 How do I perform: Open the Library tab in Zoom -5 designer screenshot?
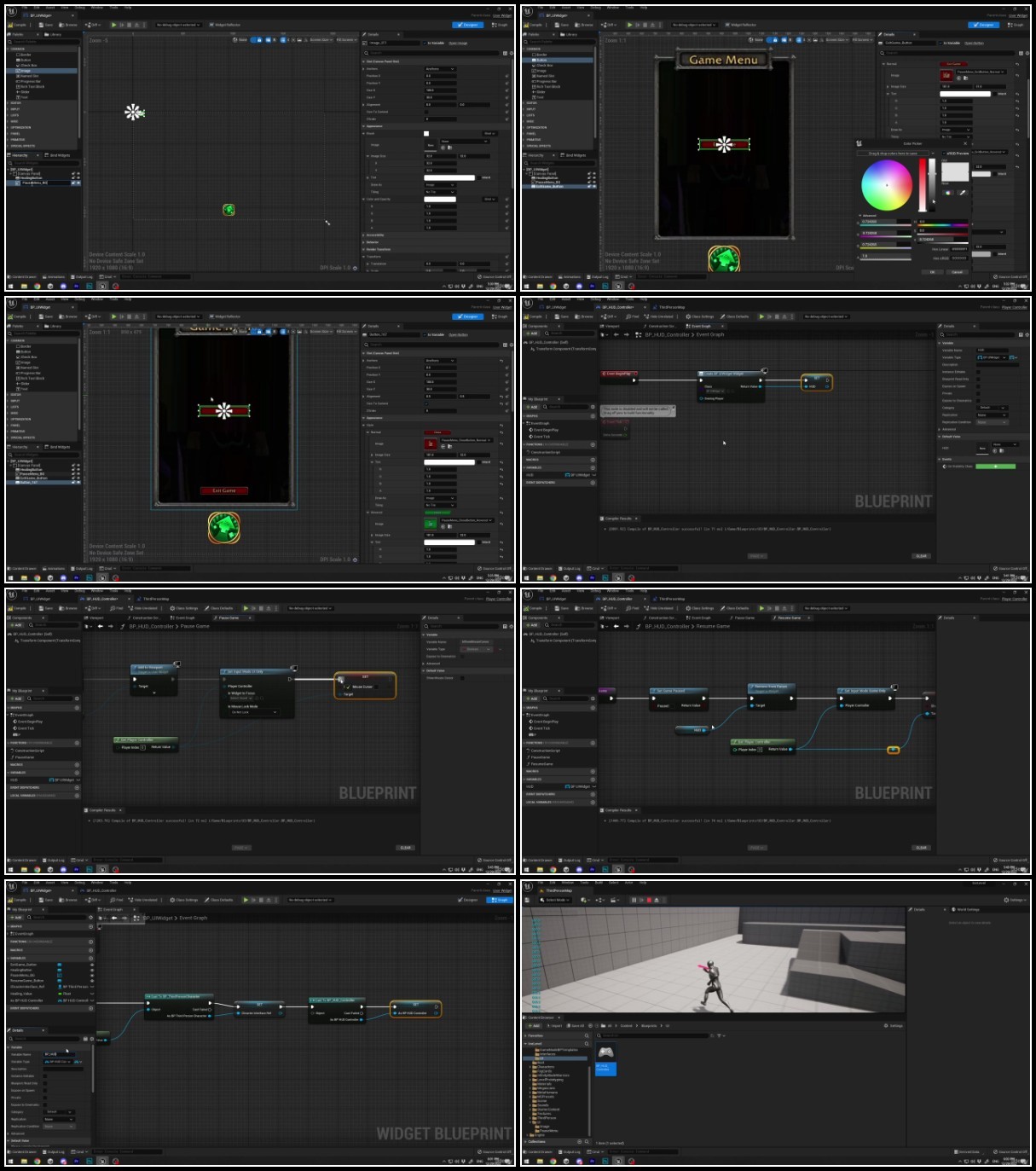pyautogui.click(x=55, y=34)
